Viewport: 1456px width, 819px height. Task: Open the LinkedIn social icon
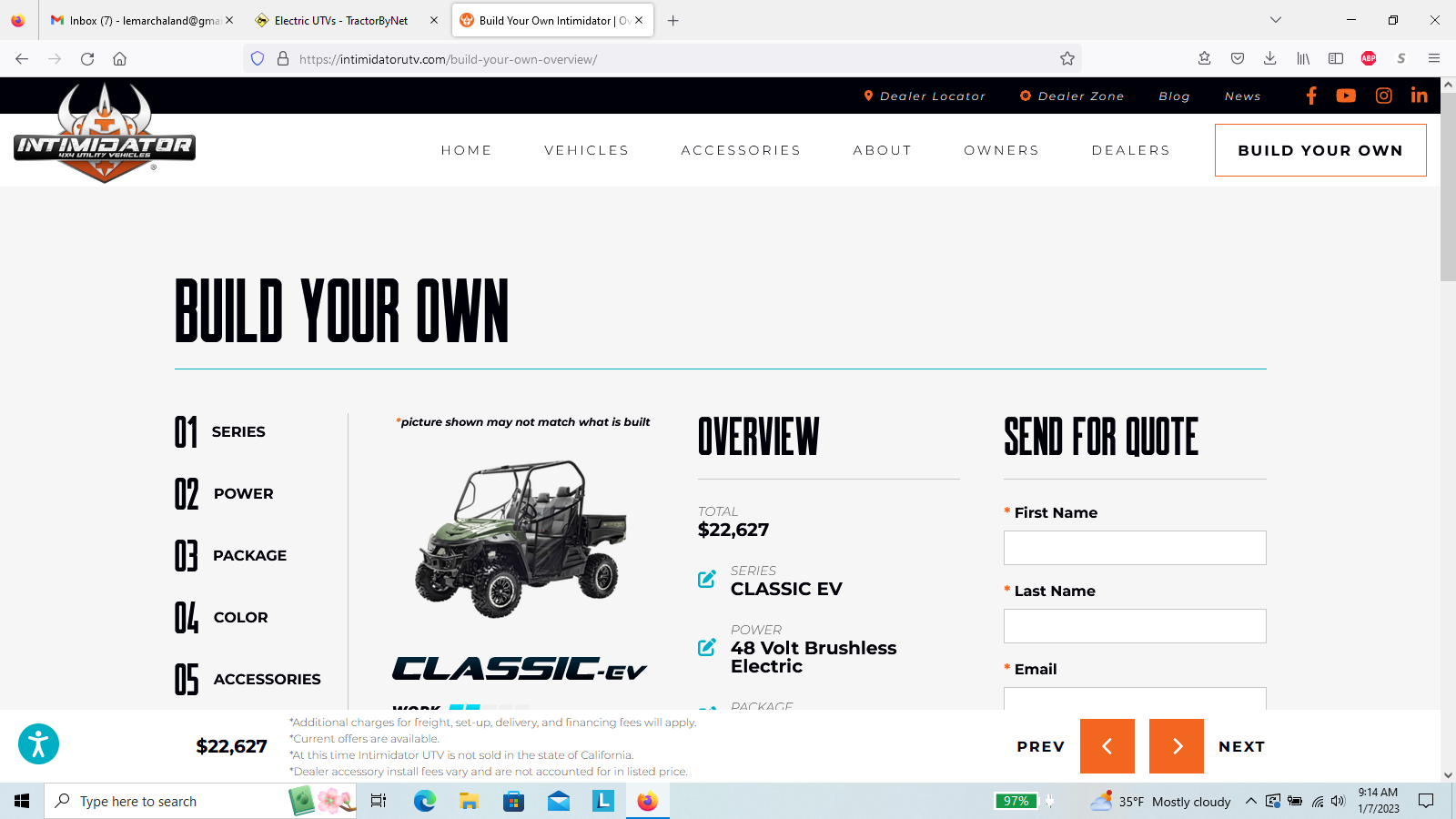point(1419,96)
